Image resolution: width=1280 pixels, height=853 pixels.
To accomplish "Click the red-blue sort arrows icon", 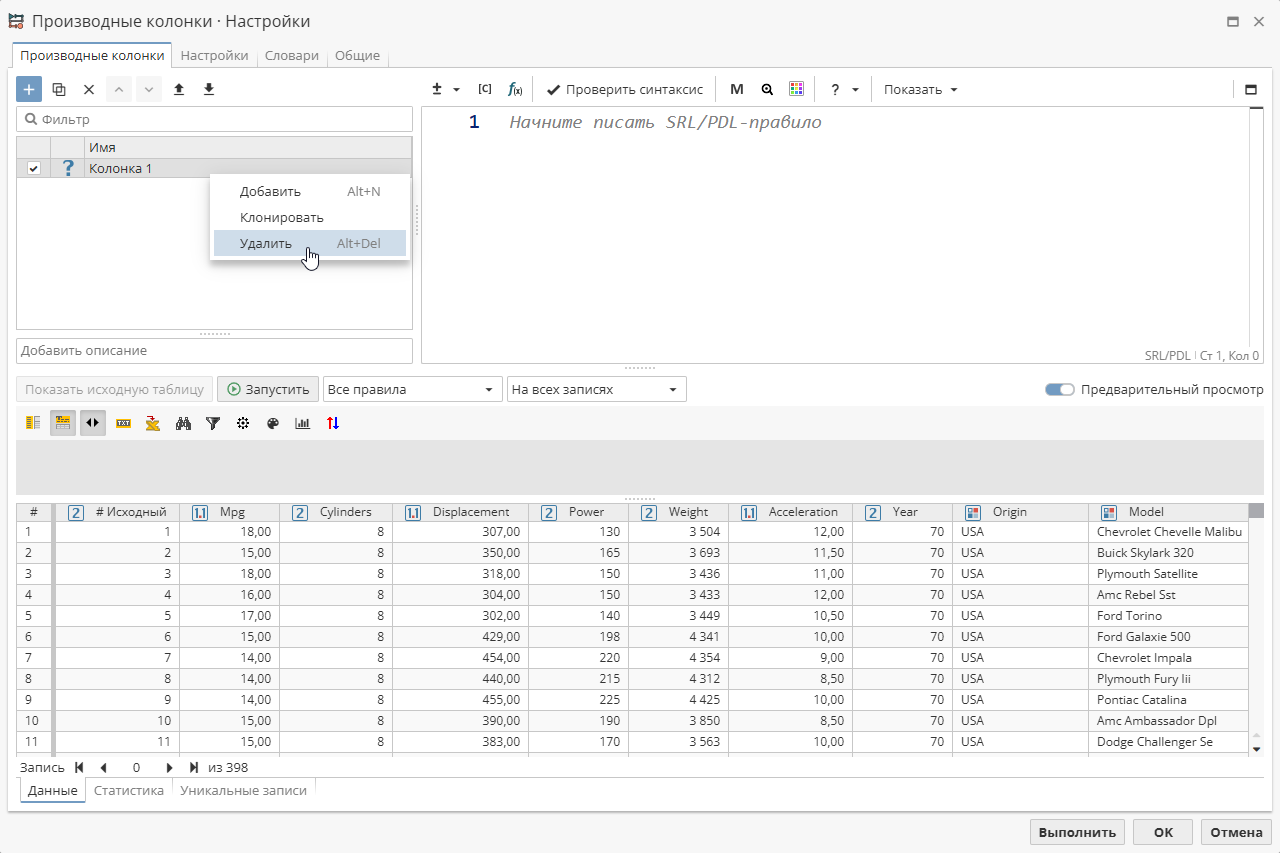I will [333, 423].
